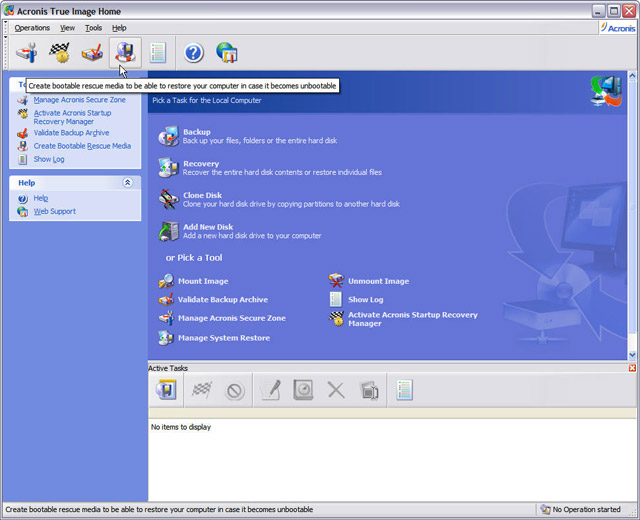
Task: Open the Clone Disk task title
Action: pyautogui.click(x=202, y=195)
